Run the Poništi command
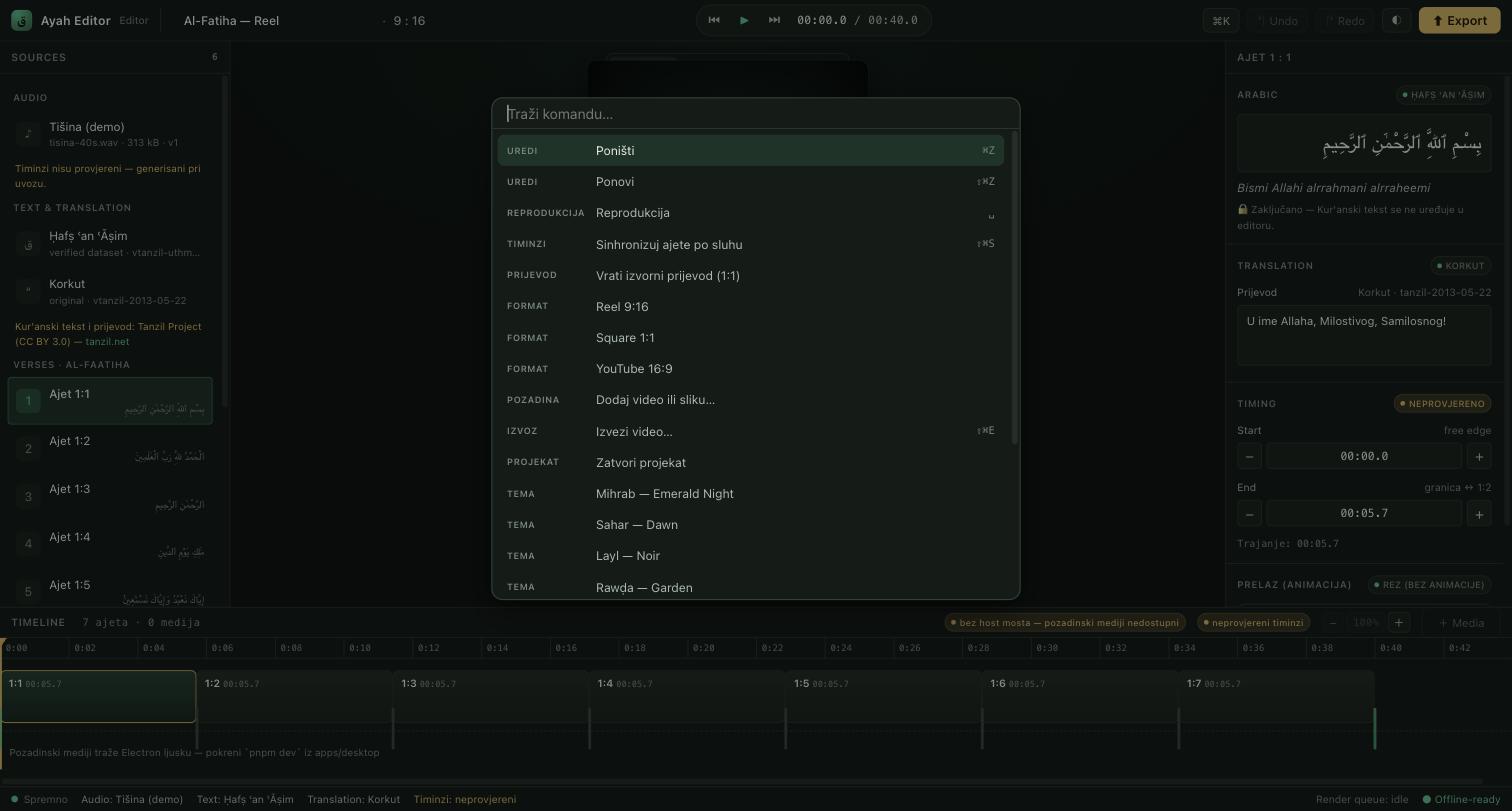Screen dimensions: 1512x811 [750, 150]
